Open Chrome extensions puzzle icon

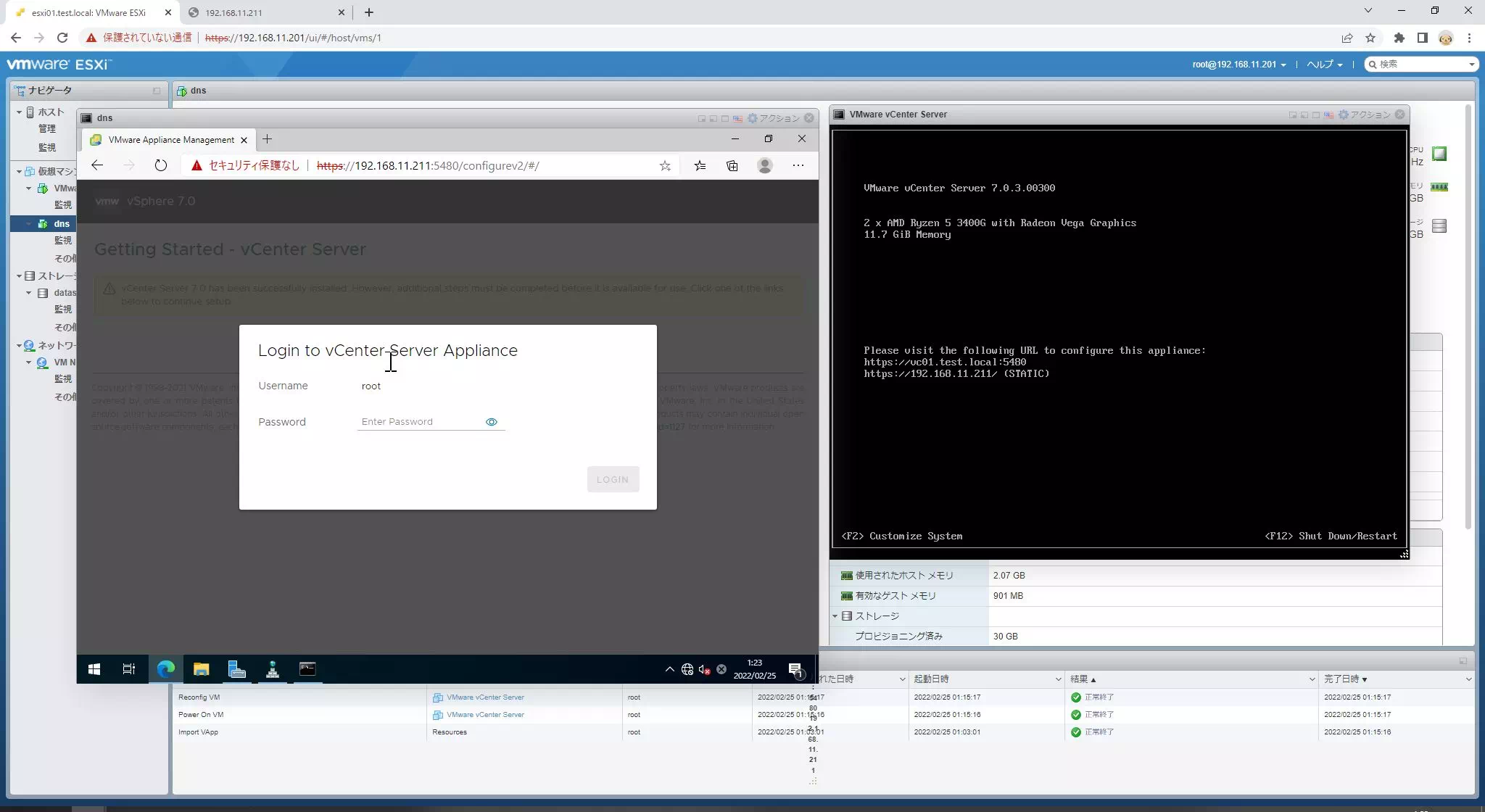click(1399, 38)
